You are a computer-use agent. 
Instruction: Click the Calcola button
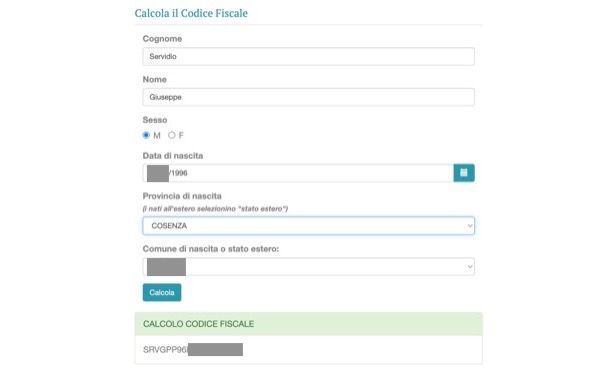[x=162, y=292]
